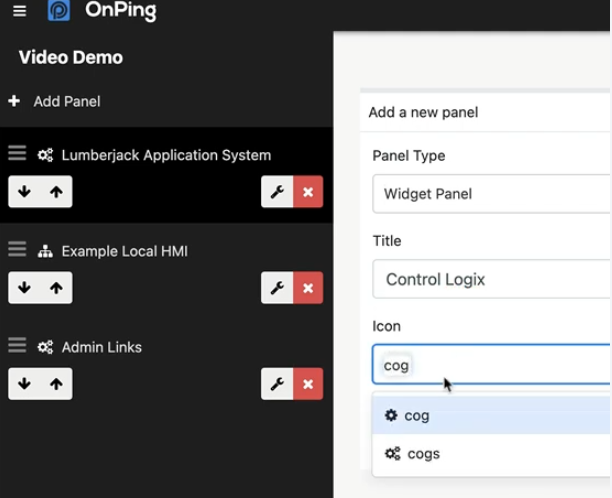Remove the Example Local HMI panel
612x498 pixels.
point(308,288)
